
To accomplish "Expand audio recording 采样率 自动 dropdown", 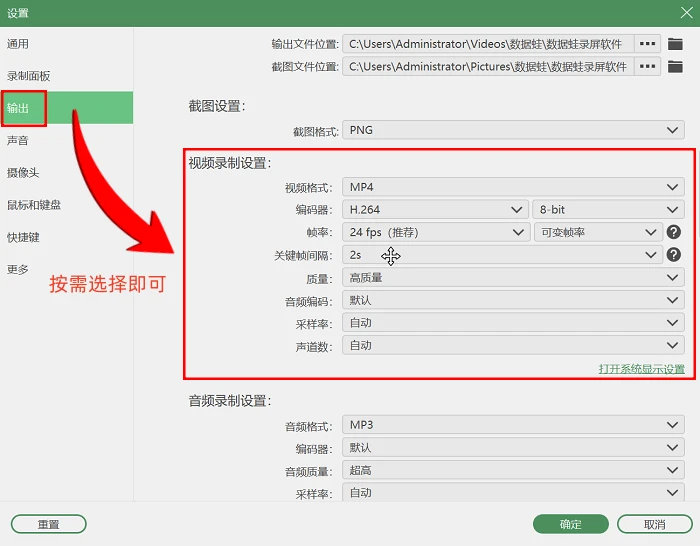I will point(513,492).
